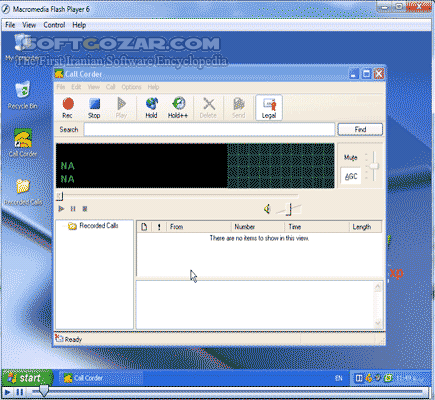Click inside the Search text field

209,129
